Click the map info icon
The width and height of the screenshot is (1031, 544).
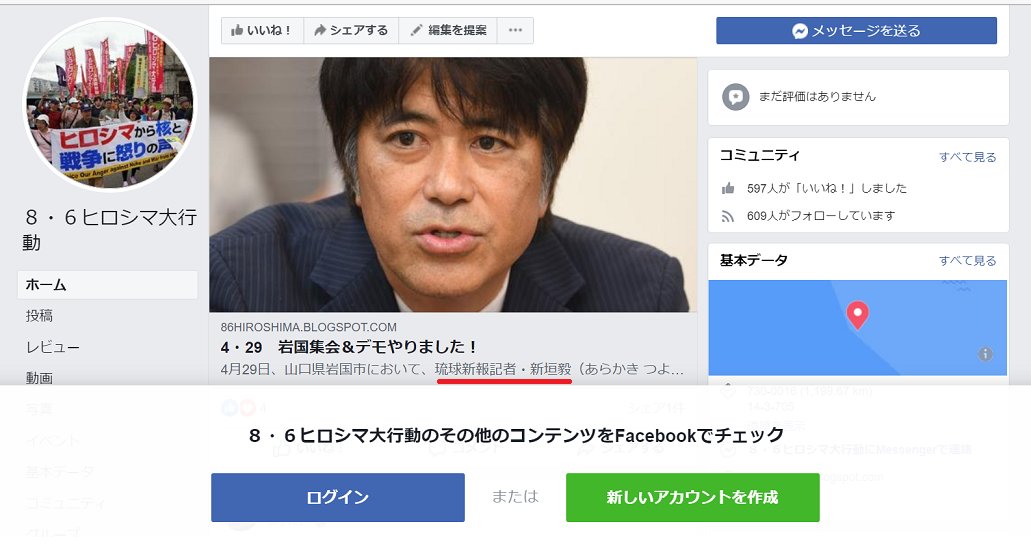click(985, 354)
